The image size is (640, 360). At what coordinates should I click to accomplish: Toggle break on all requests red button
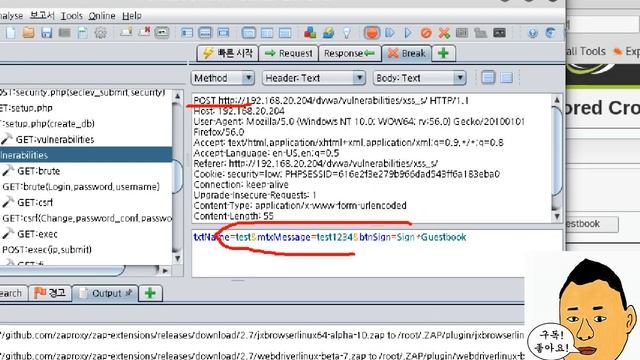371,33
